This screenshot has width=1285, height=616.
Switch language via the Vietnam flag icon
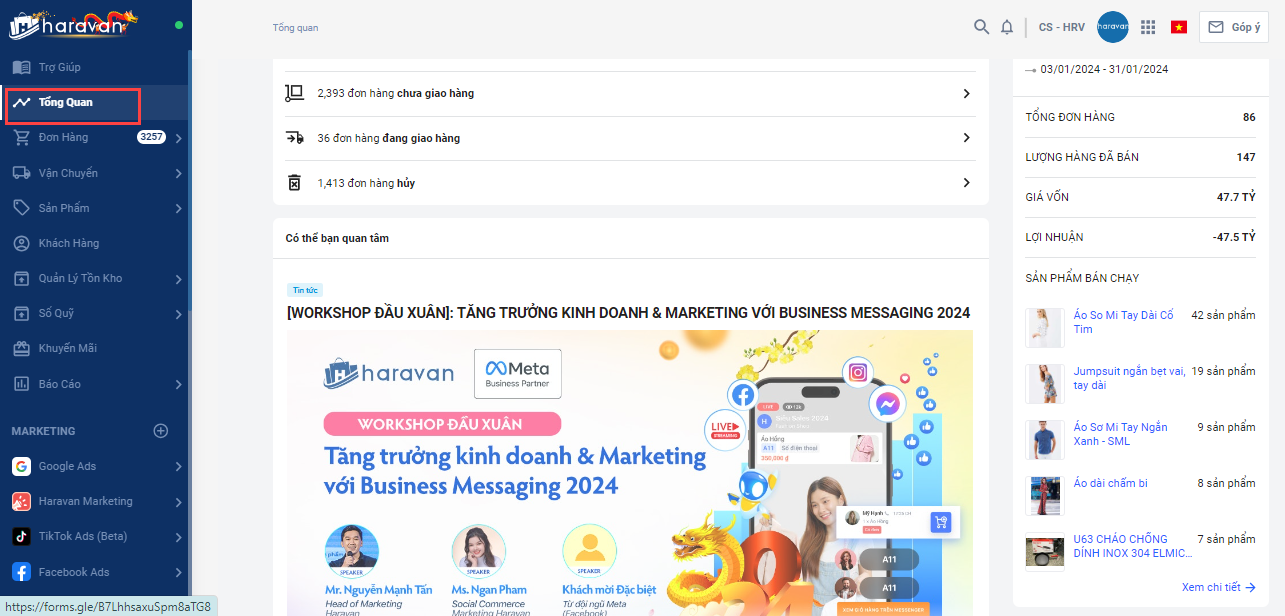1179,27
